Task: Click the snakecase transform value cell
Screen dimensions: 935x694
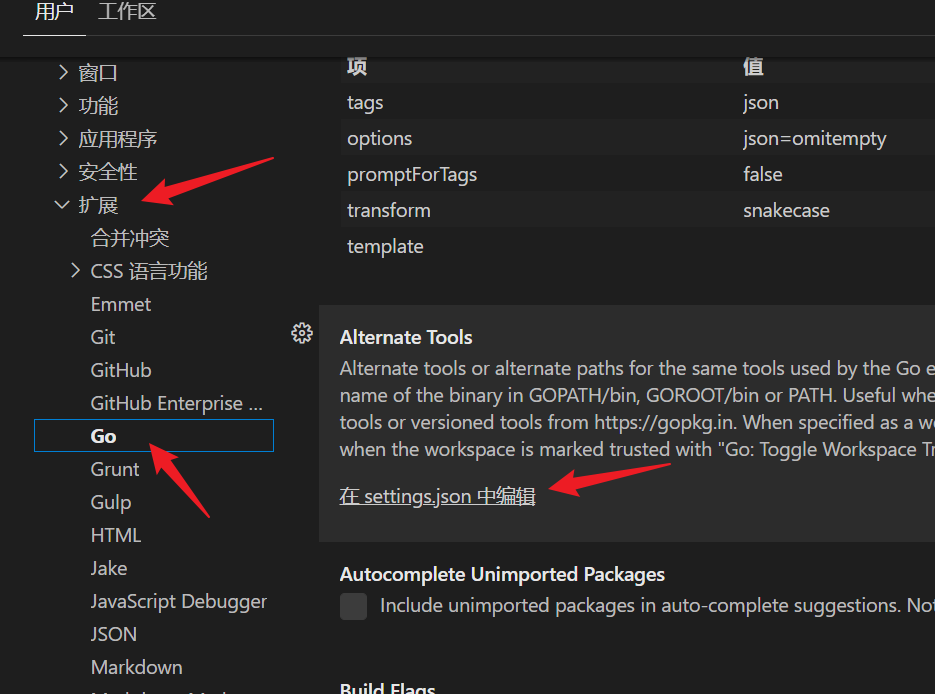Action: [786, 211]
